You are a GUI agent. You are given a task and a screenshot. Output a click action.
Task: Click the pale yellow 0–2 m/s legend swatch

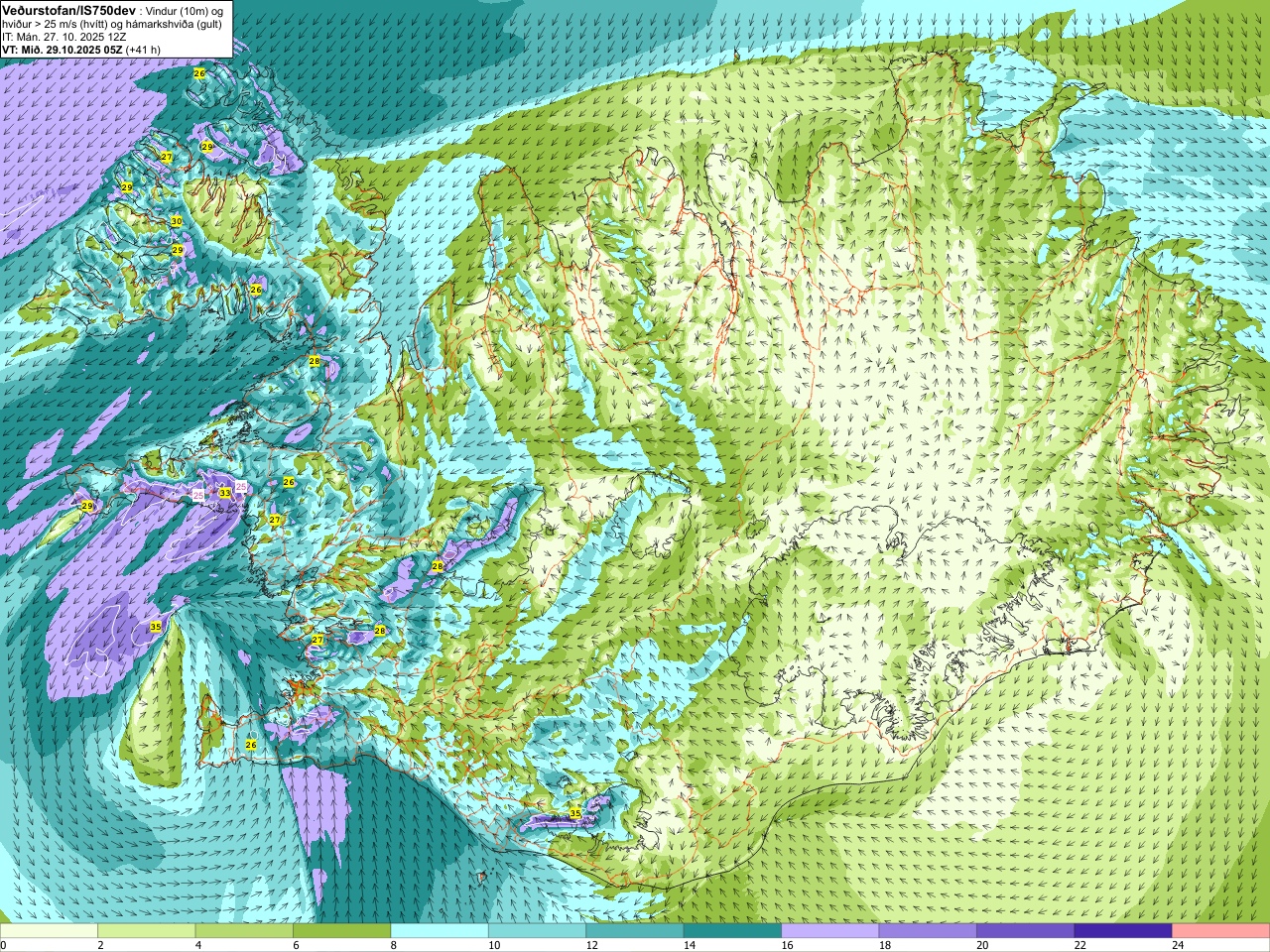point(49,931)
